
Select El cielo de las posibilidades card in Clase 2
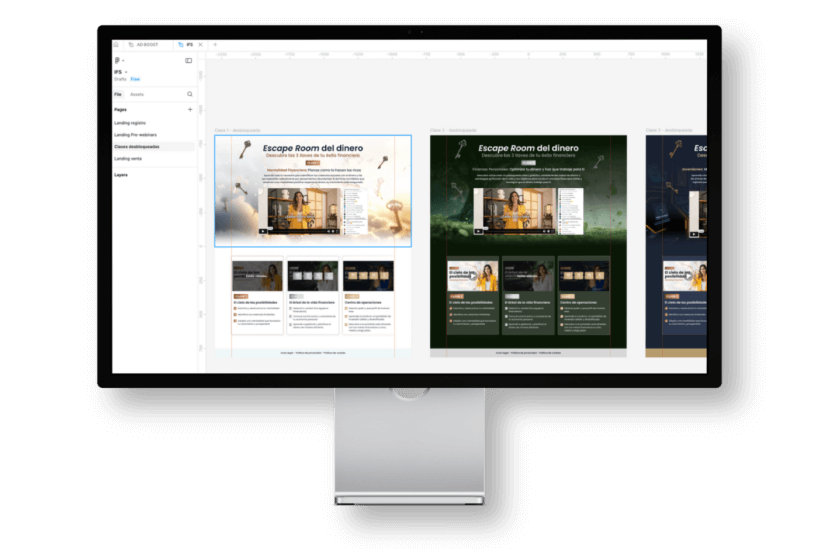point(472,295)
